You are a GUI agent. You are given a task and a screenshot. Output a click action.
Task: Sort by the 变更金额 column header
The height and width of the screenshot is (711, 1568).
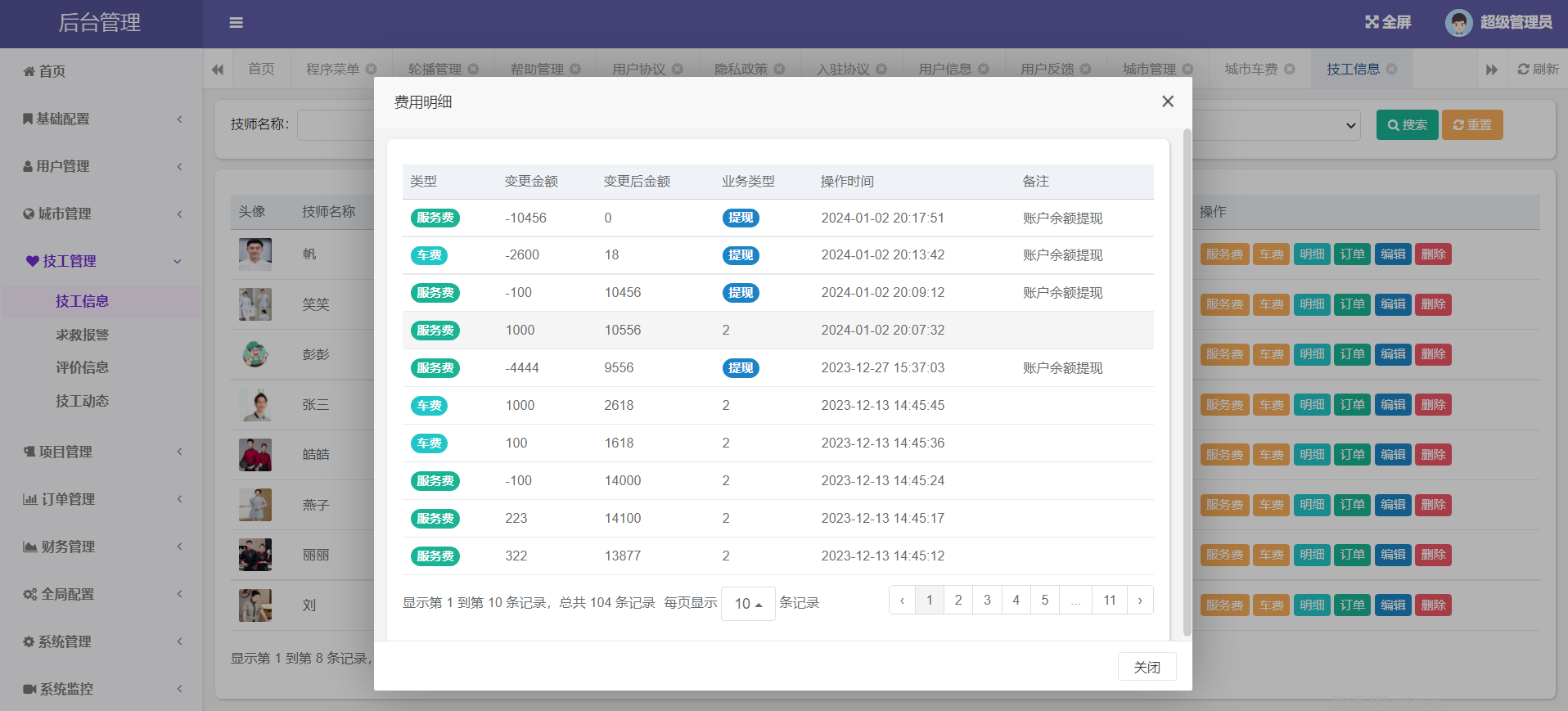[x=531, y=182]
